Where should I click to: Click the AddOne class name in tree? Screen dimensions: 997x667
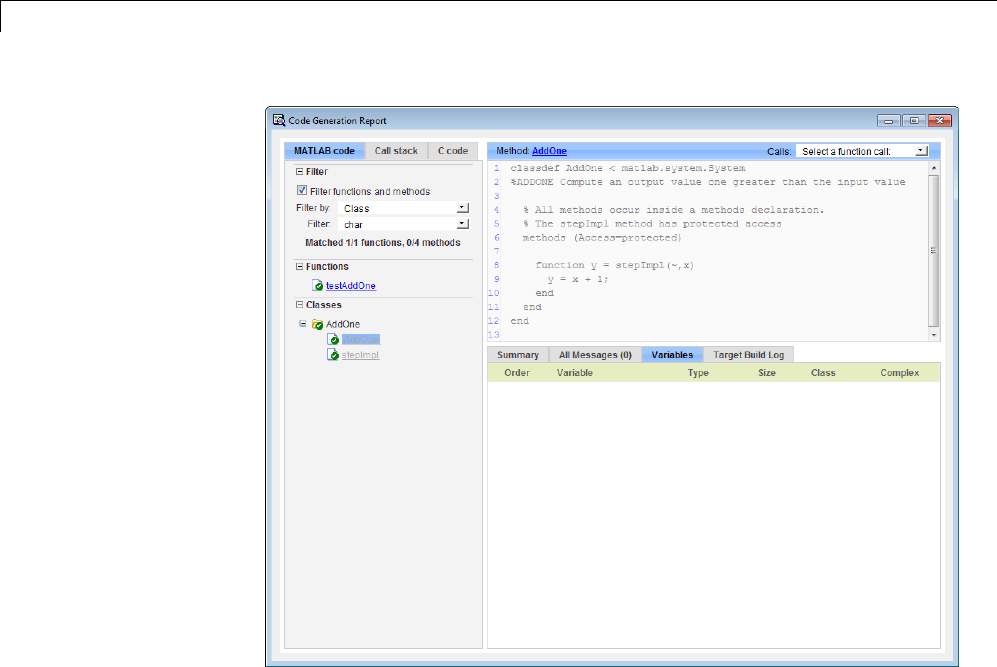point(343,324)
